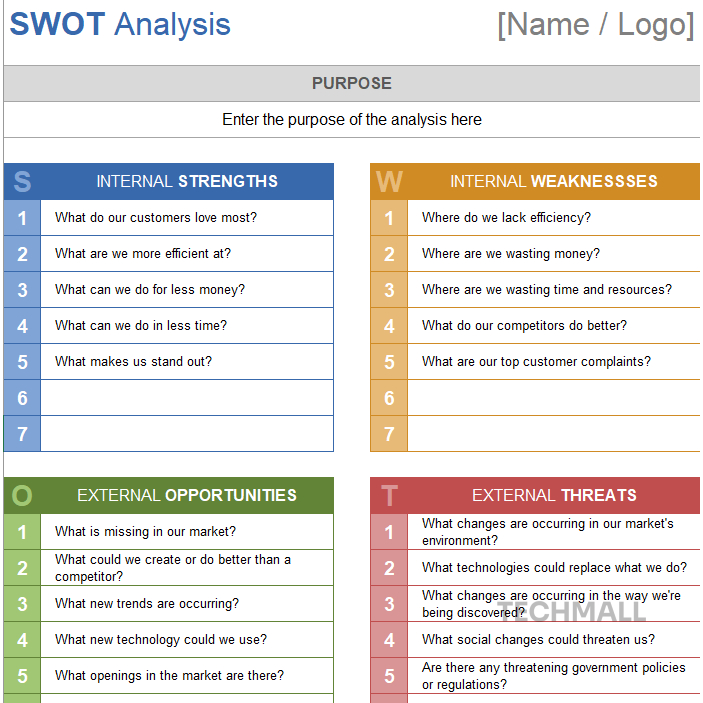703x703 pixels.
Task: Select the PURPOSE header bar
Action: tap(352, 84)
